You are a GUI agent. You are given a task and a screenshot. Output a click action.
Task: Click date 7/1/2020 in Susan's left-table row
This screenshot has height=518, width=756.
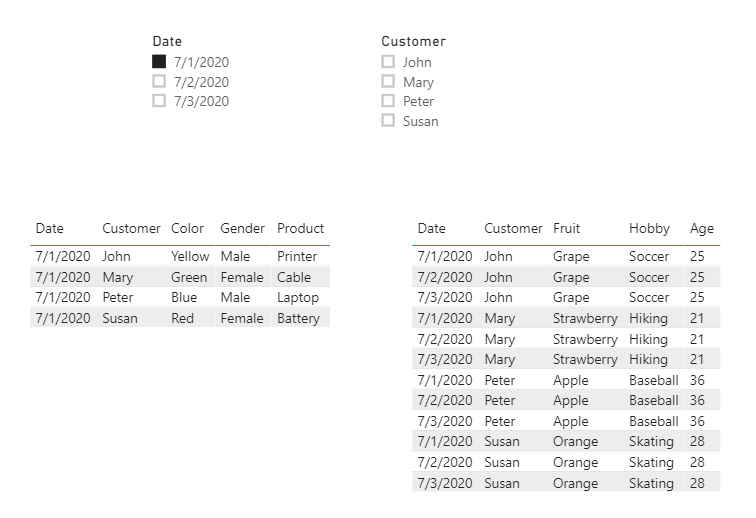click(63, 318)
